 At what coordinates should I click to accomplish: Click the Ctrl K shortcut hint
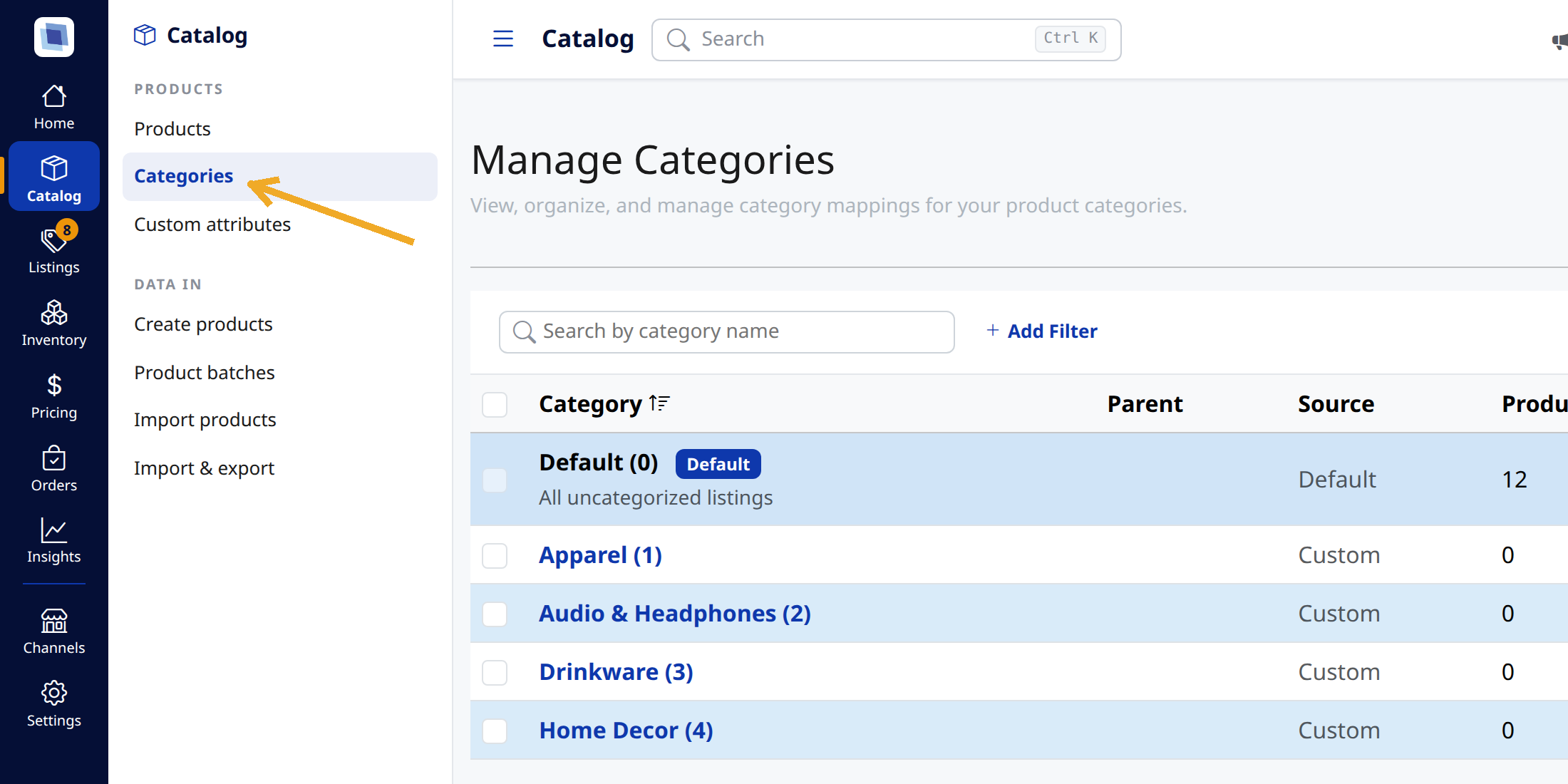[1071, 38]
